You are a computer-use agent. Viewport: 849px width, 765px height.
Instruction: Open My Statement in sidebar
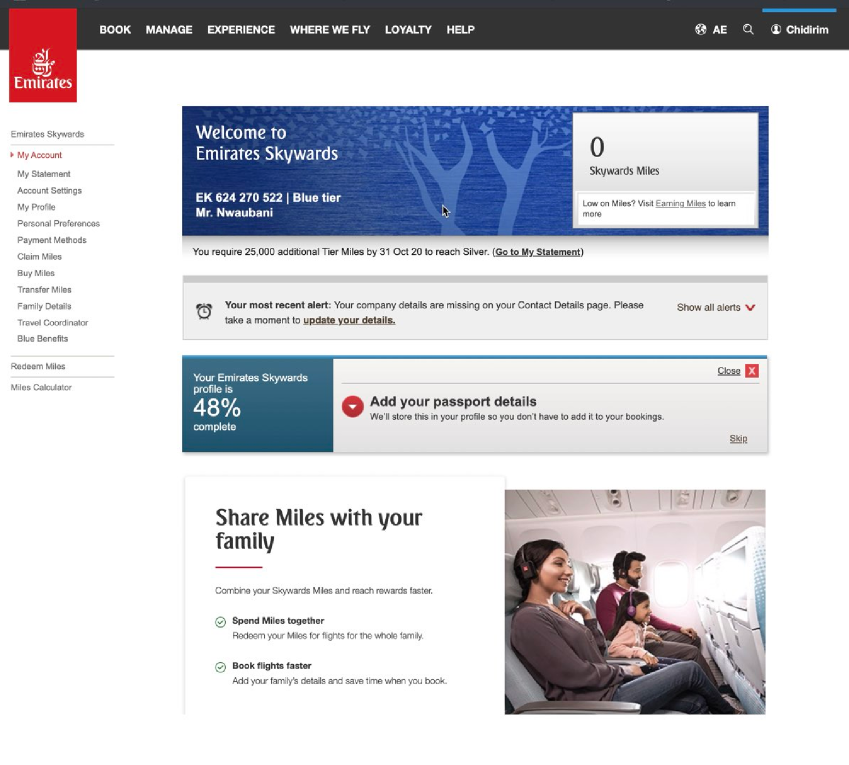click(44, 174)
